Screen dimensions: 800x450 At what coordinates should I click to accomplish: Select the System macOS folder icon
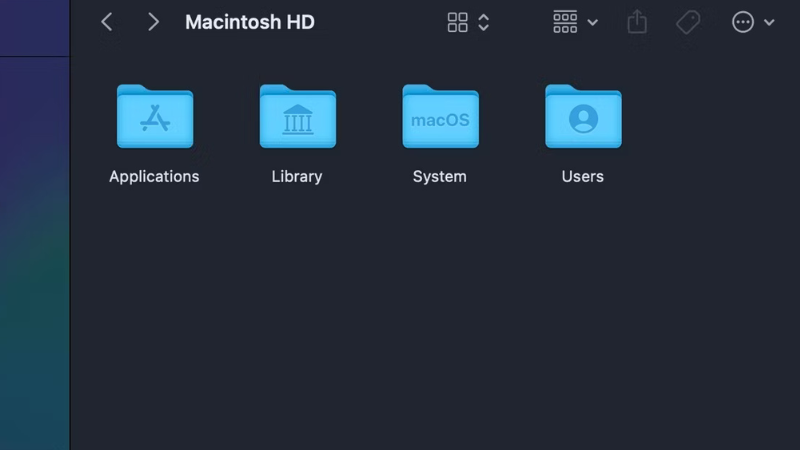pyautogui.click(x=441, y=116)
